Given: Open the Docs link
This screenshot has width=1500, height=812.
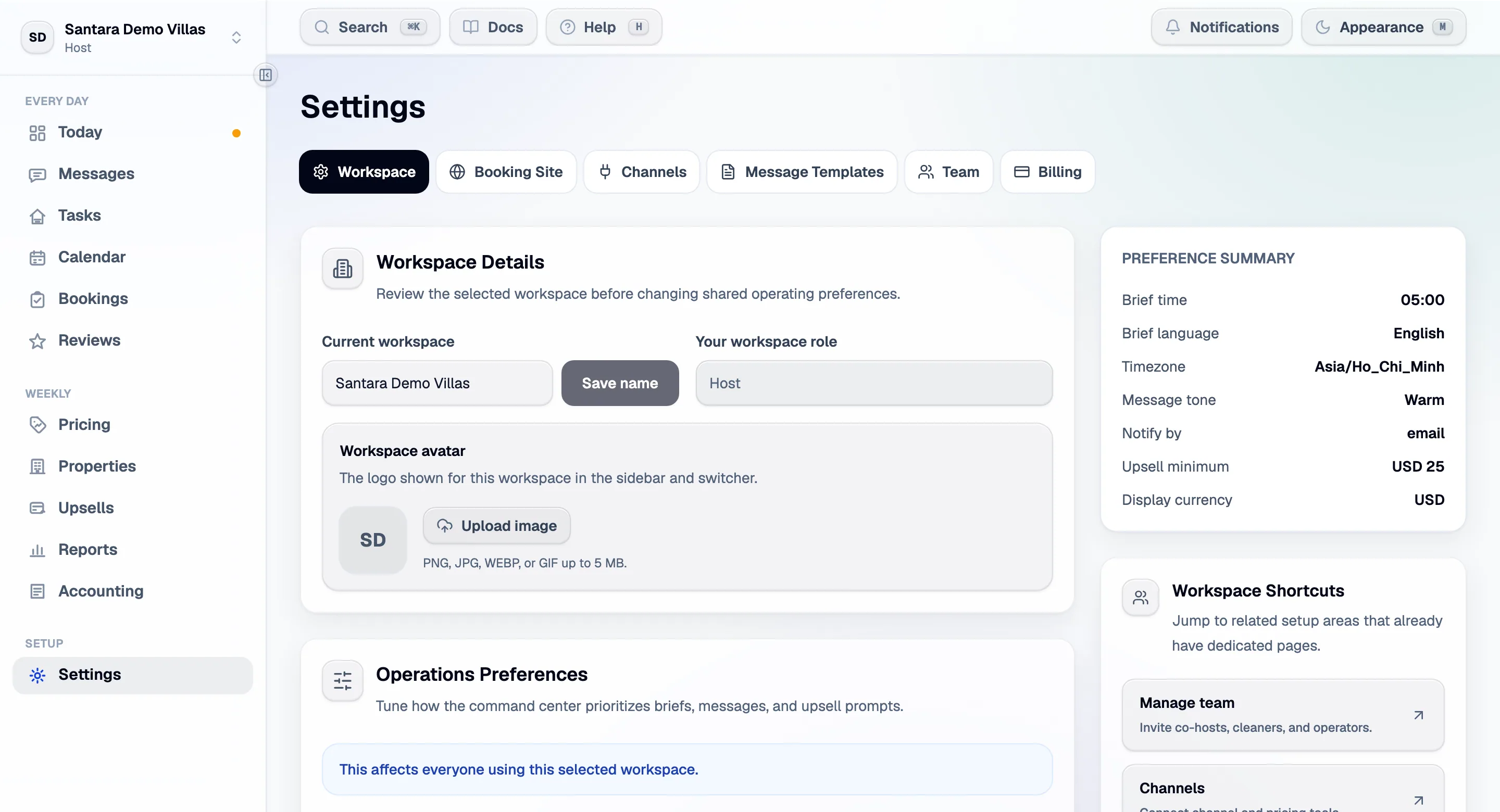Looking at the screenshot, I should click(493, 27).
